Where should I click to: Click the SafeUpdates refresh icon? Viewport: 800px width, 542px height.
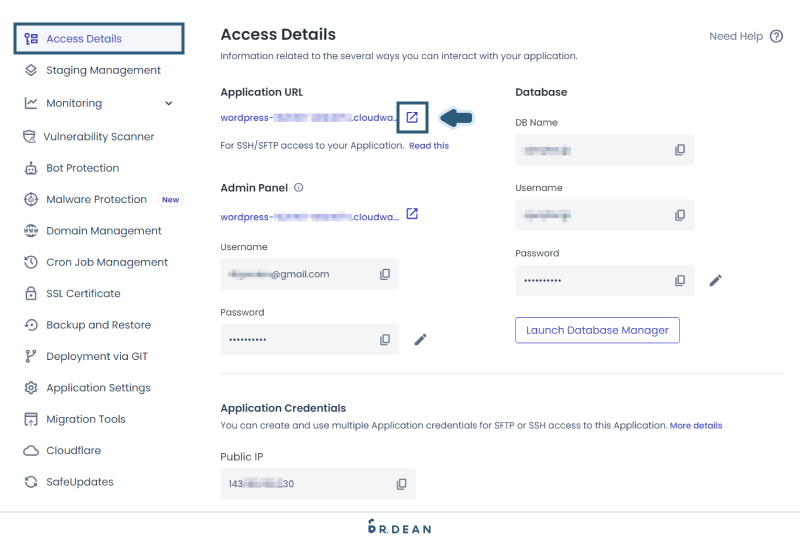31,482
